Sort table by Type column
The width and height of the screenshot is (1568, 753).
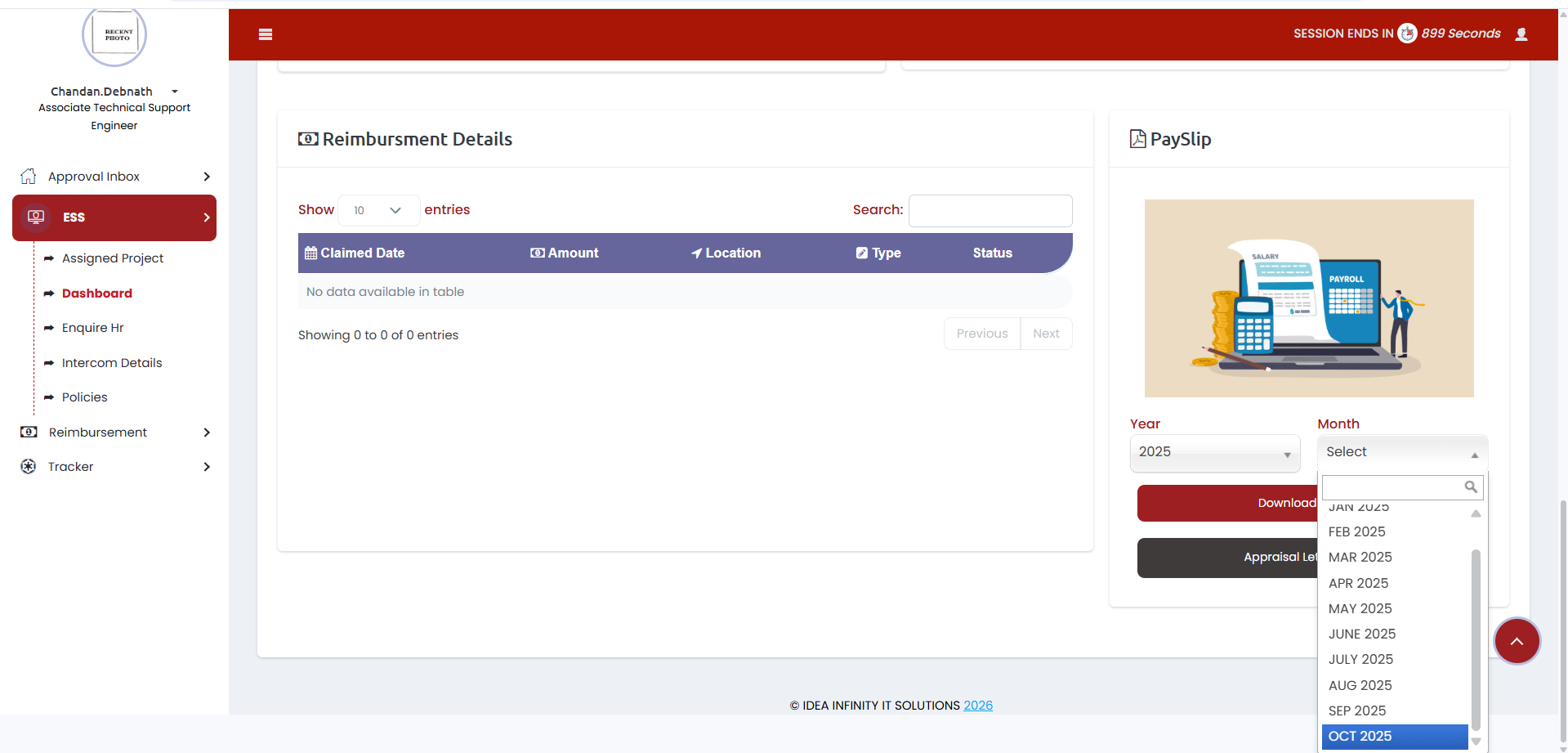(x=879, y=253)
